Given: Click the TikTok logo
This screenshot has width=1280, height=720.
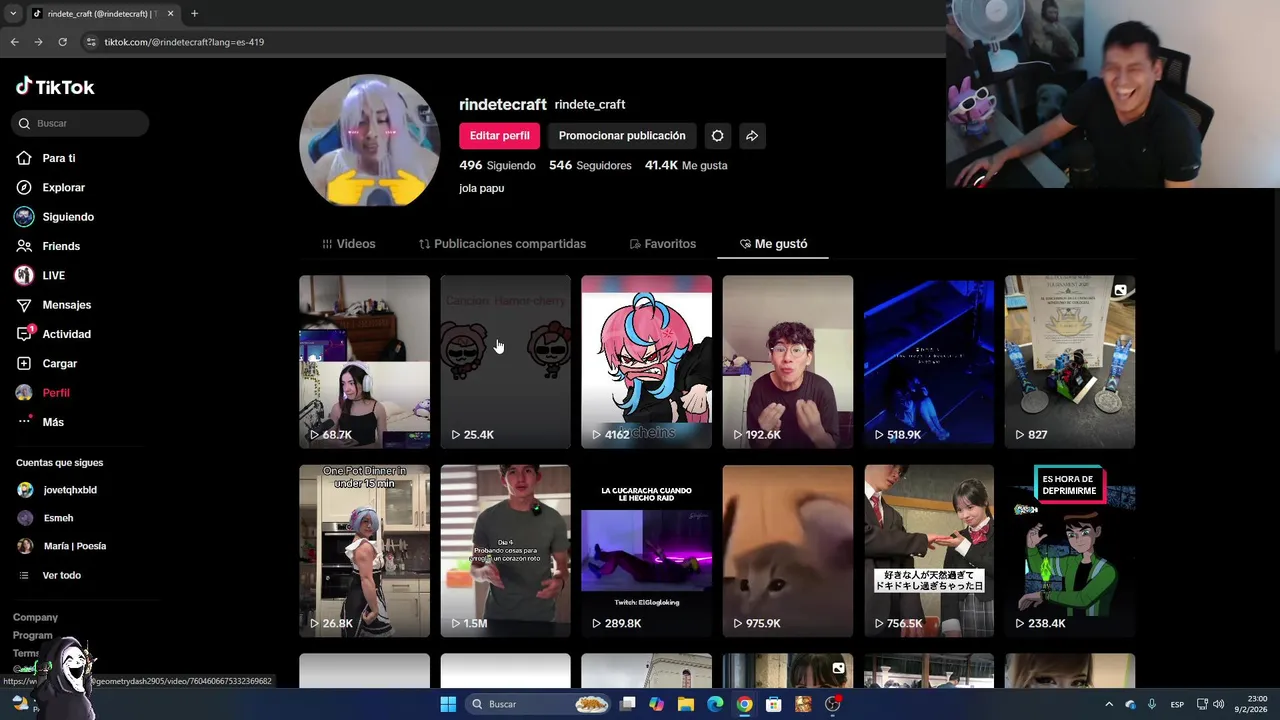Looking at the screenshot, I should tap(55, 87).
